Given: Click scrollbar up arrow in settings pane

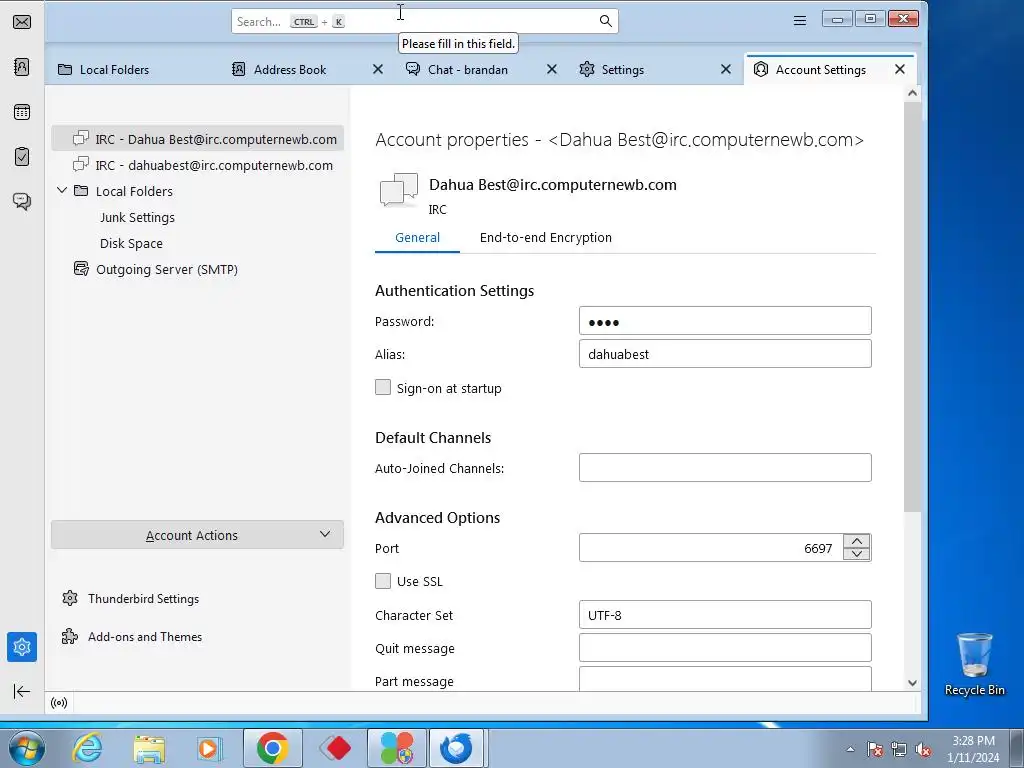Looking at the screenshot, I should click(x=912, y=93).
